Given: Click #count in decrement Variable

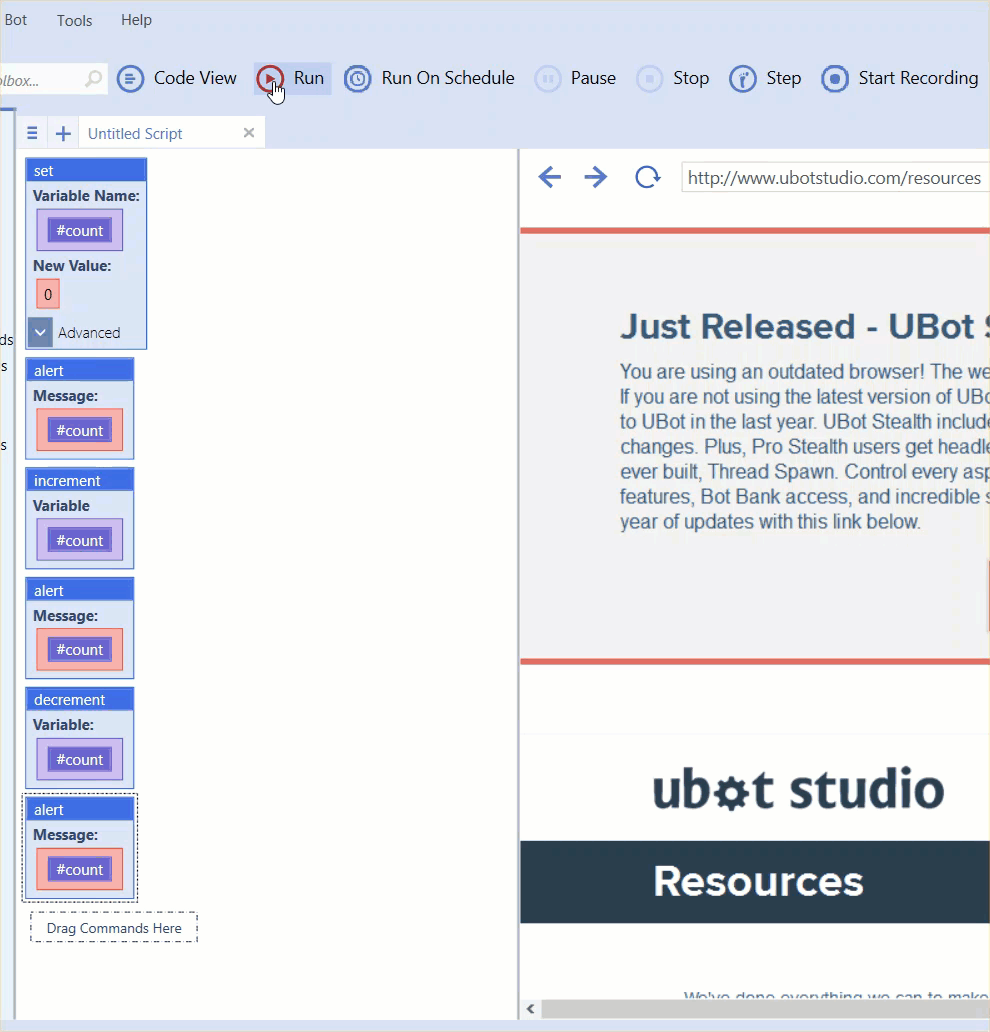Looking at the screenshot, I should point(80,760).
